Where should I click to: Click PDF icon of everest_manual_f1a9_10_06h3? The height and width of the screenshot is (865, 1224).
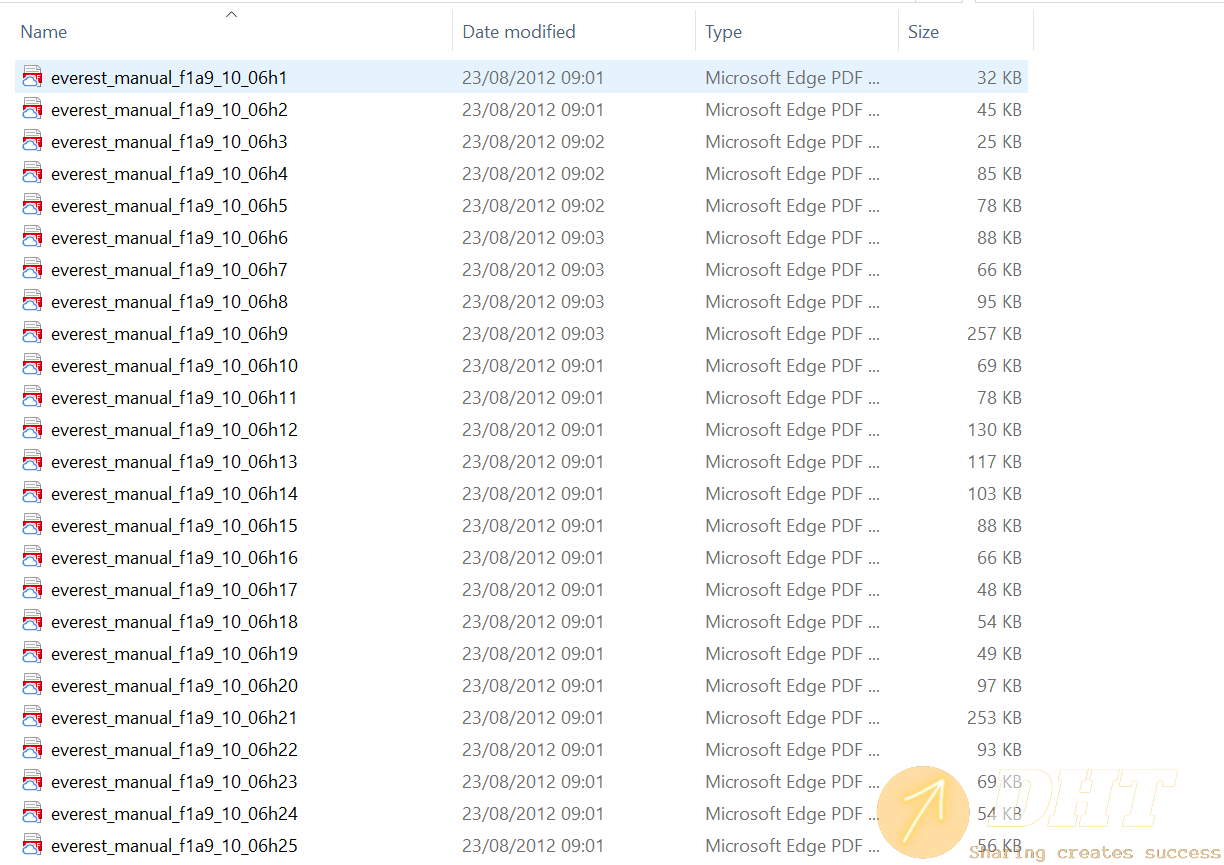pyautogui.click(x=33, y=141)
